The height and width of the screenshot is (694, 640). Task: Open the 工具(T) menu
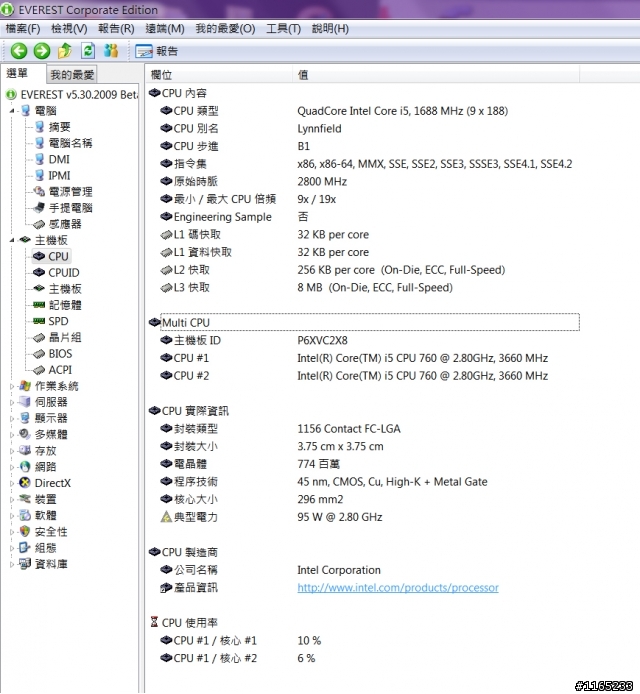pos(283,29)
